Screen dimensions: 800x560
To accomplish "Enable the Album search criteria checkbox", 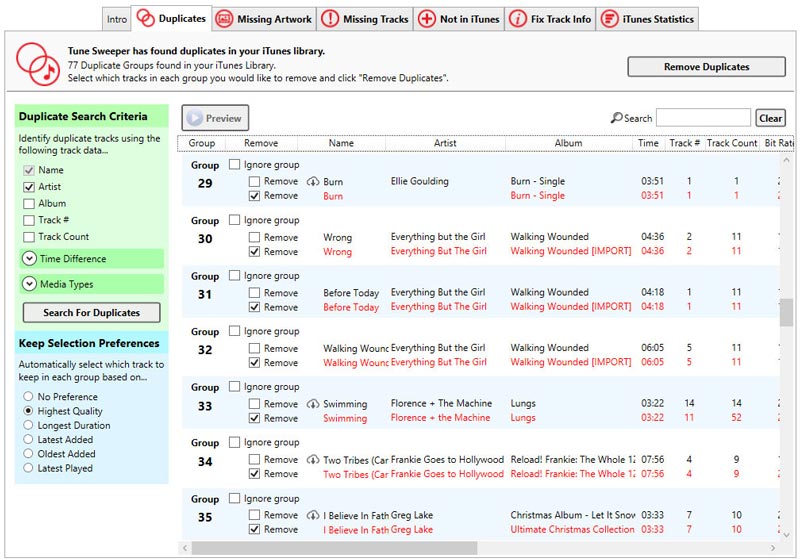I will point(29,204).
